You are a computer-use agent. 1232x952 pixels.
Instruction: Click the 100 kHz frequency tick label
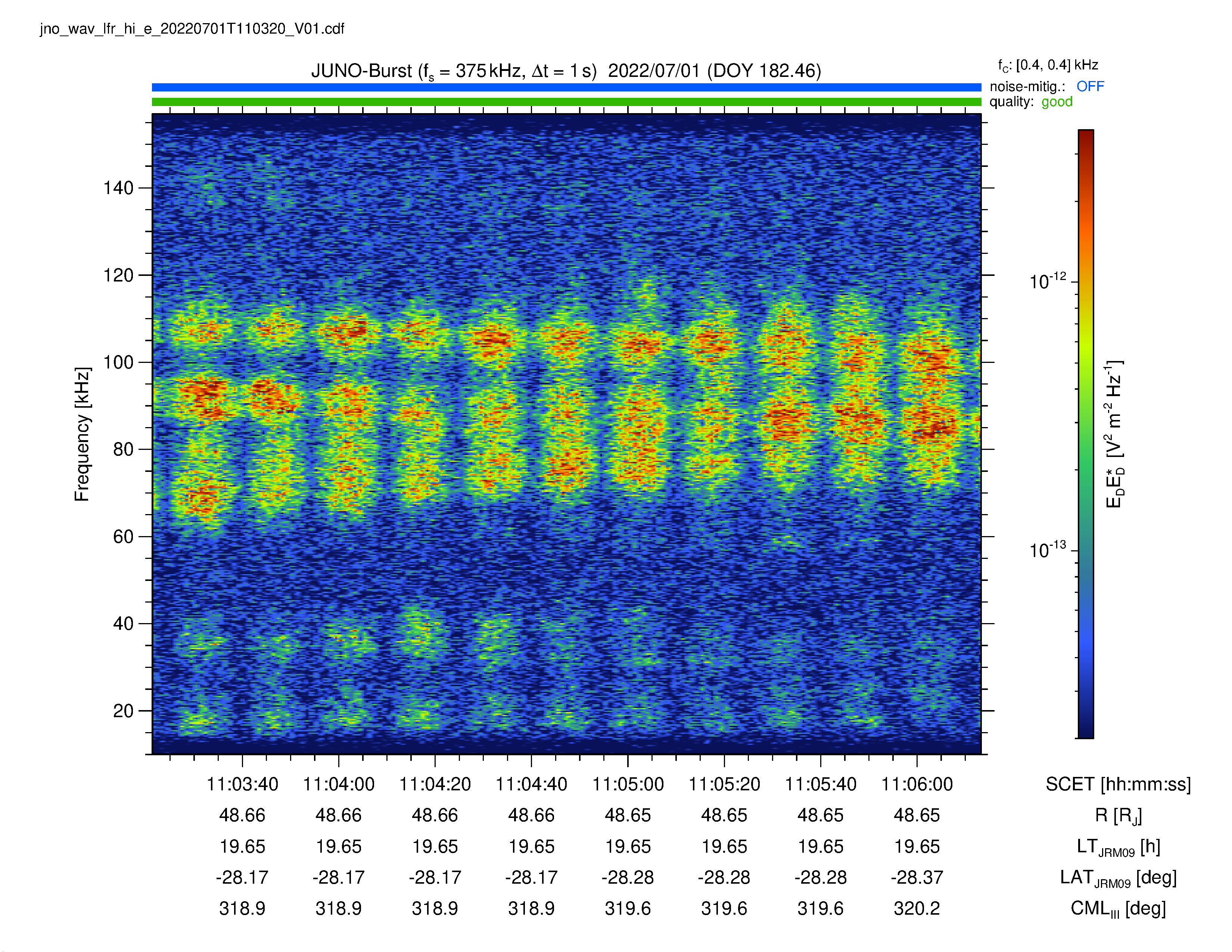(x=118, y=362)
